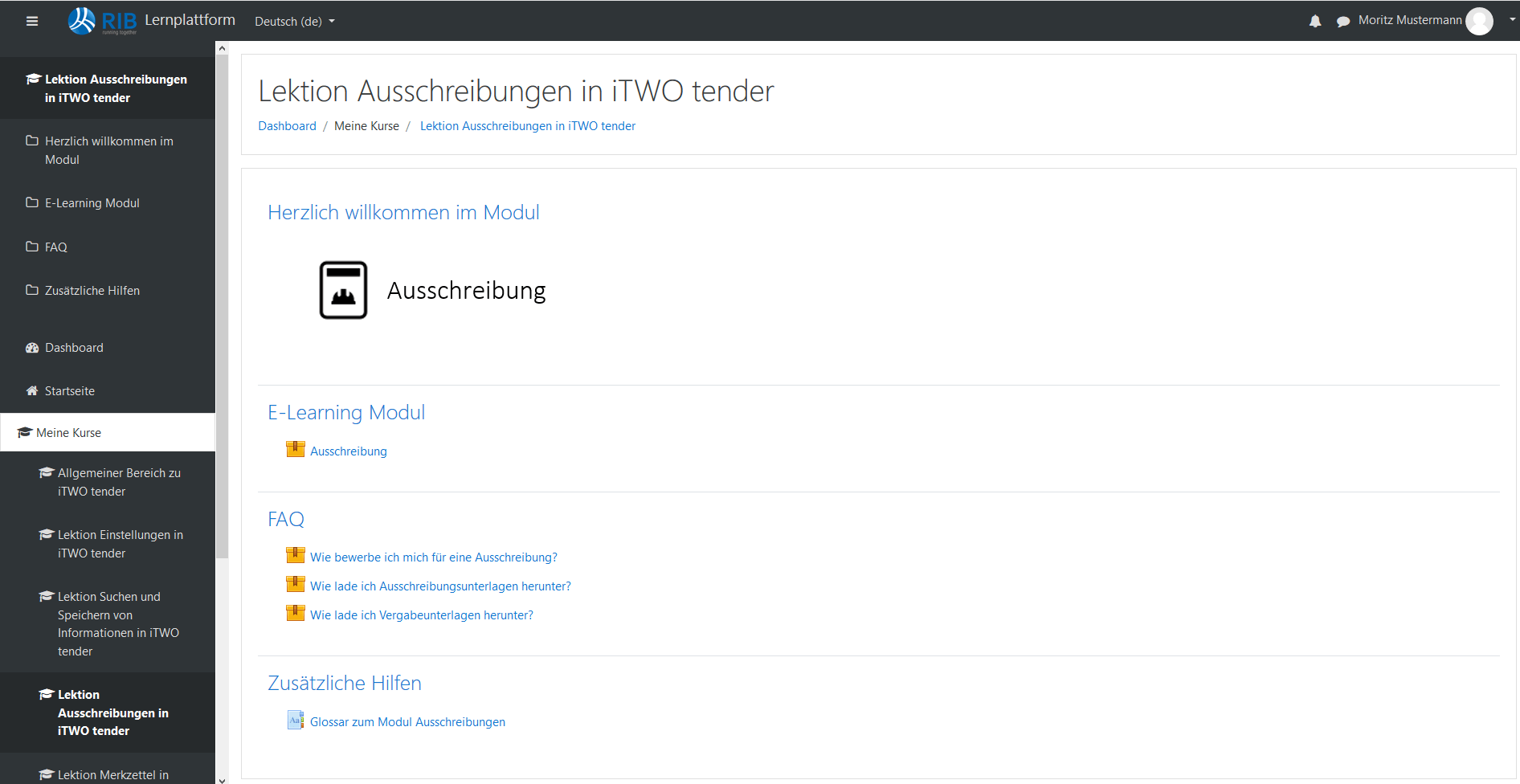Click package icon beside 'Wie lade ich Vergabeunterlagen herunter?'
Viewport: 1520px width, 784px height.
click(296, 613)
